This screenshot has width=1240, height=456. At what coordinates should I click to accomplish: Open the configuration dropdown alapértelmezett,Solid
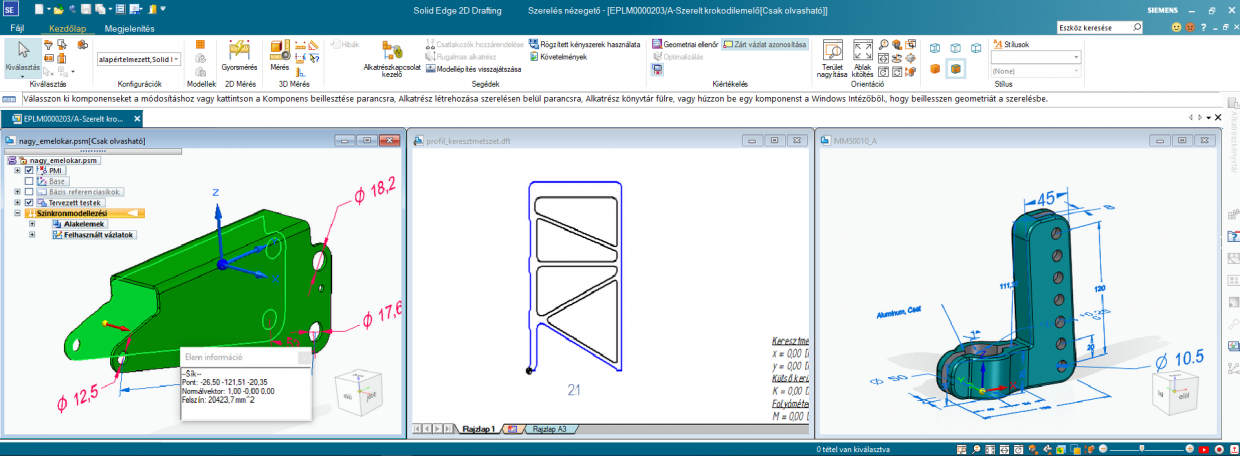(139, 60)
